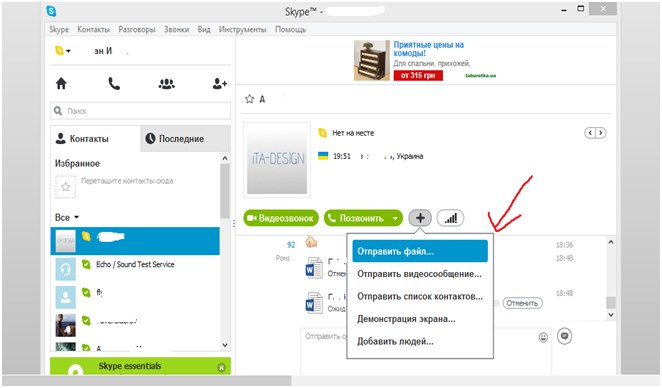Click in the message input box
This screenshot has width=662, height=388.
click(x=426, y=351)
